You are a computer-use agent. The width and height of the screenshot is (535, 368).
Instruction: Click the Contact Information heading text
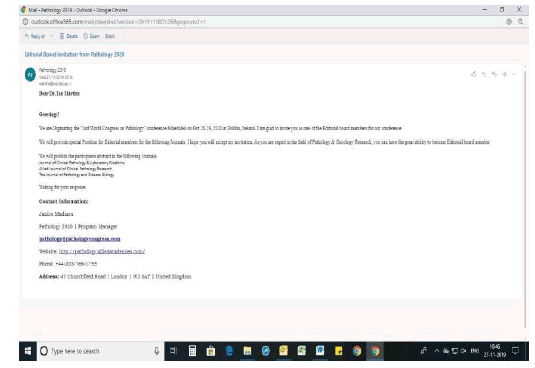tap(63, 201)
